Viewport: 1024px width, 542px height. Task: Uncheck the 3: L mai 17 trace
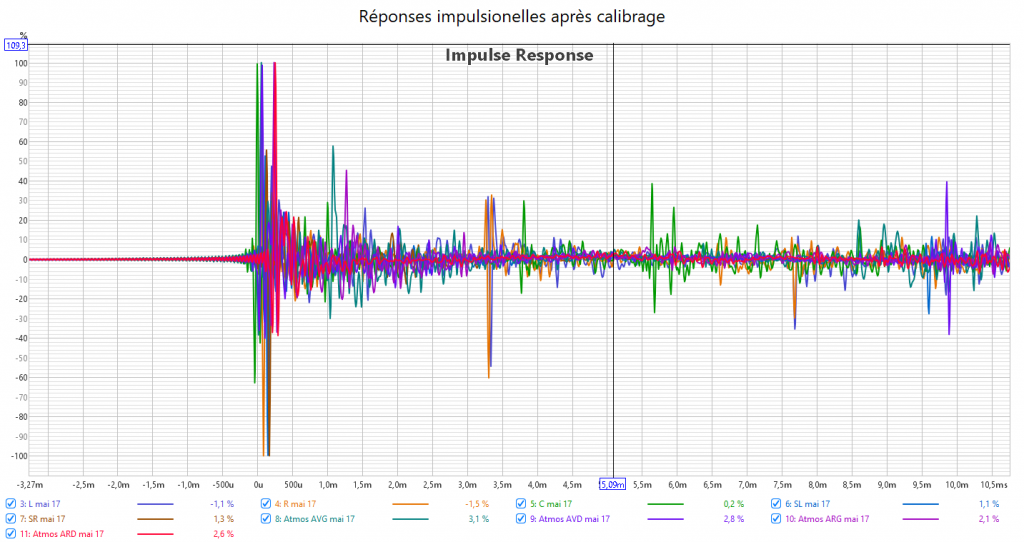[11, 504]
